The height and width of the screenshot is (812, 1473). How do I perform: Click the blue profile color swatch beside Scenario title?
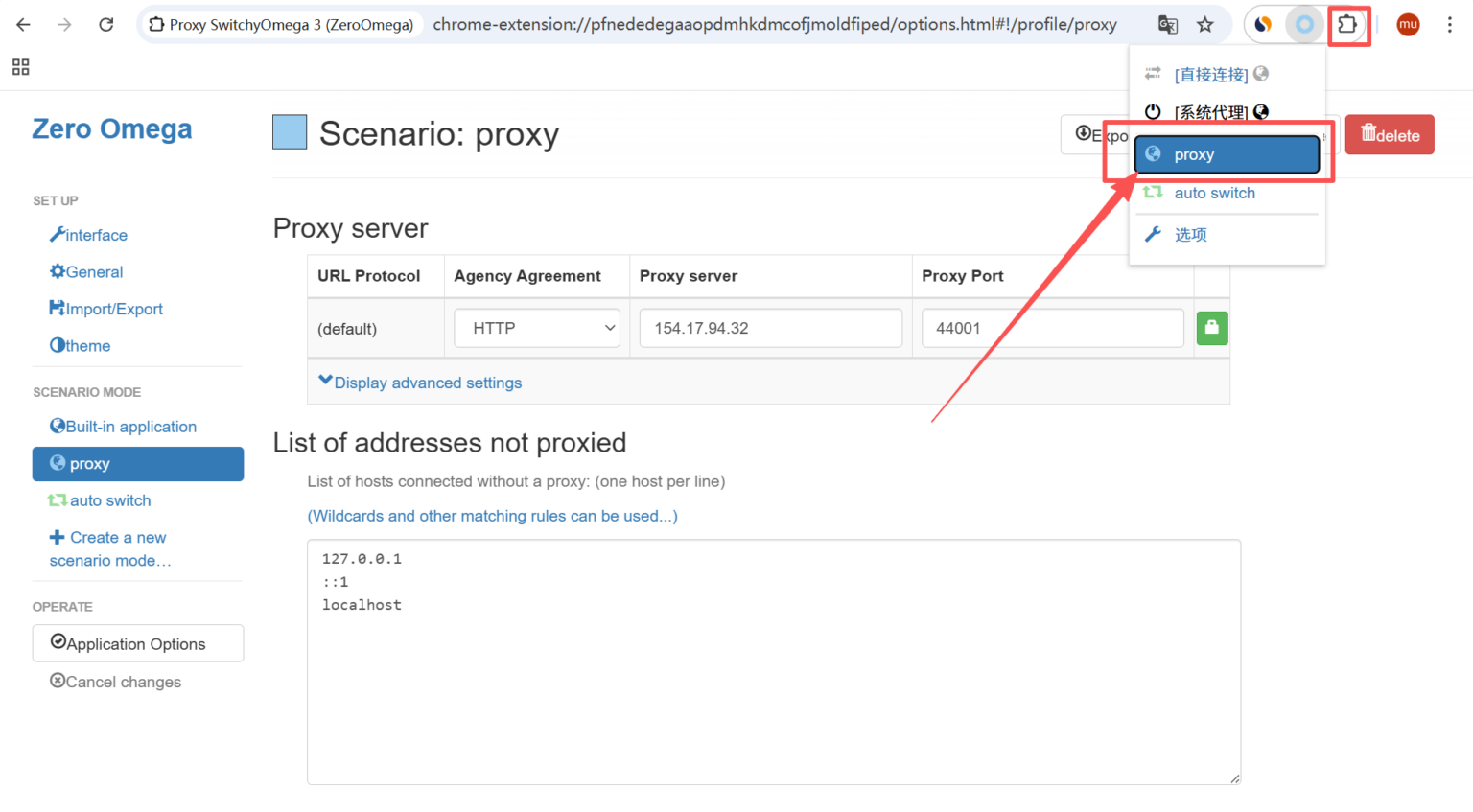[x=290, y=132]
